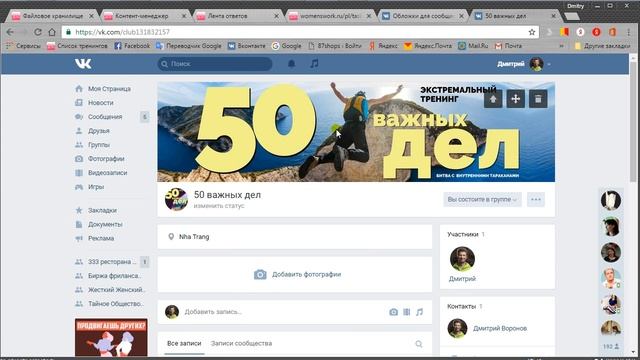Click the Поиск search field
Image resolution: width=640 pixels, height=360 pixels.
(215, 64)
